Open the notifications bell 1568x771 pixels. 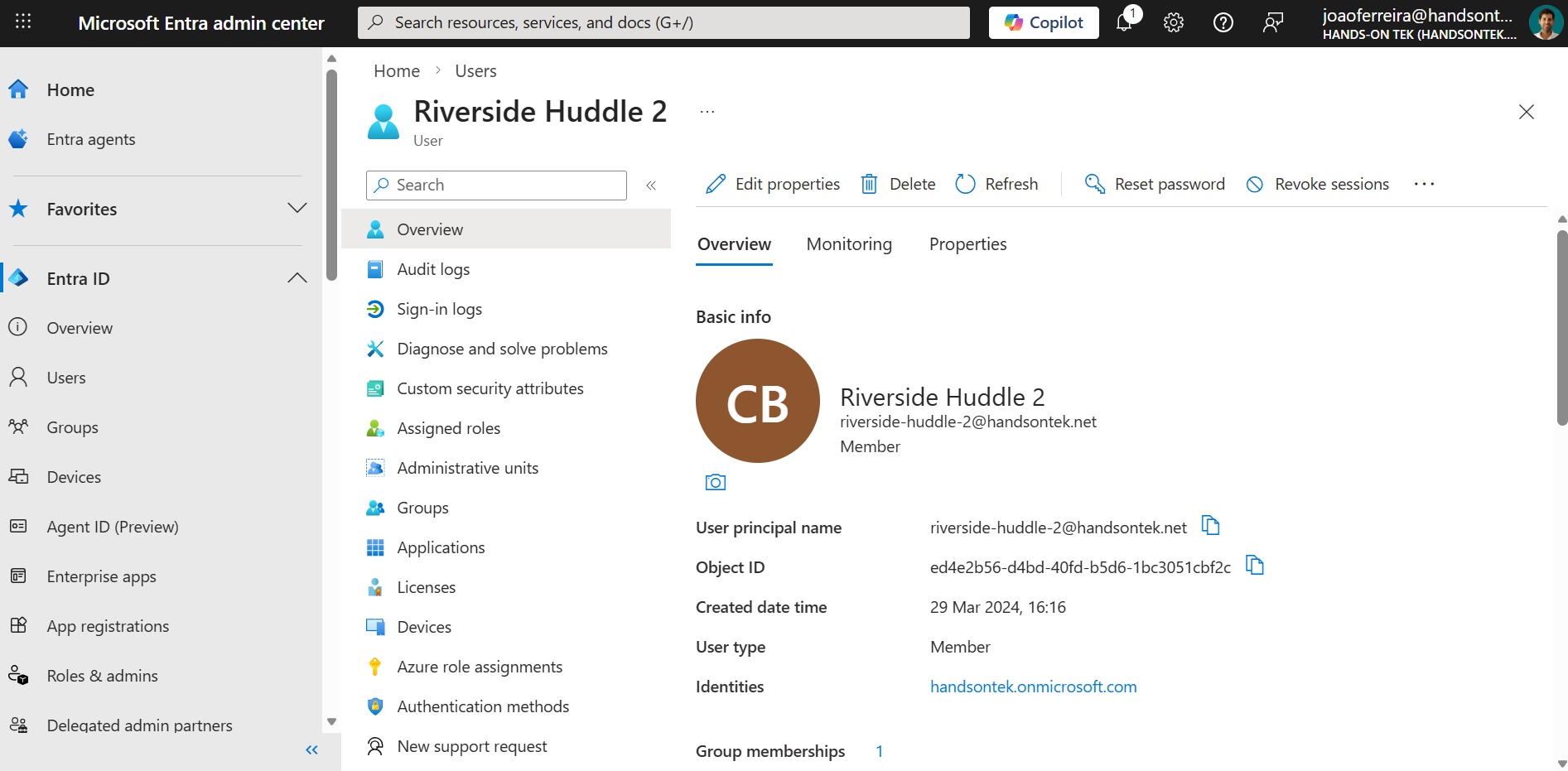pos(1124,22)
